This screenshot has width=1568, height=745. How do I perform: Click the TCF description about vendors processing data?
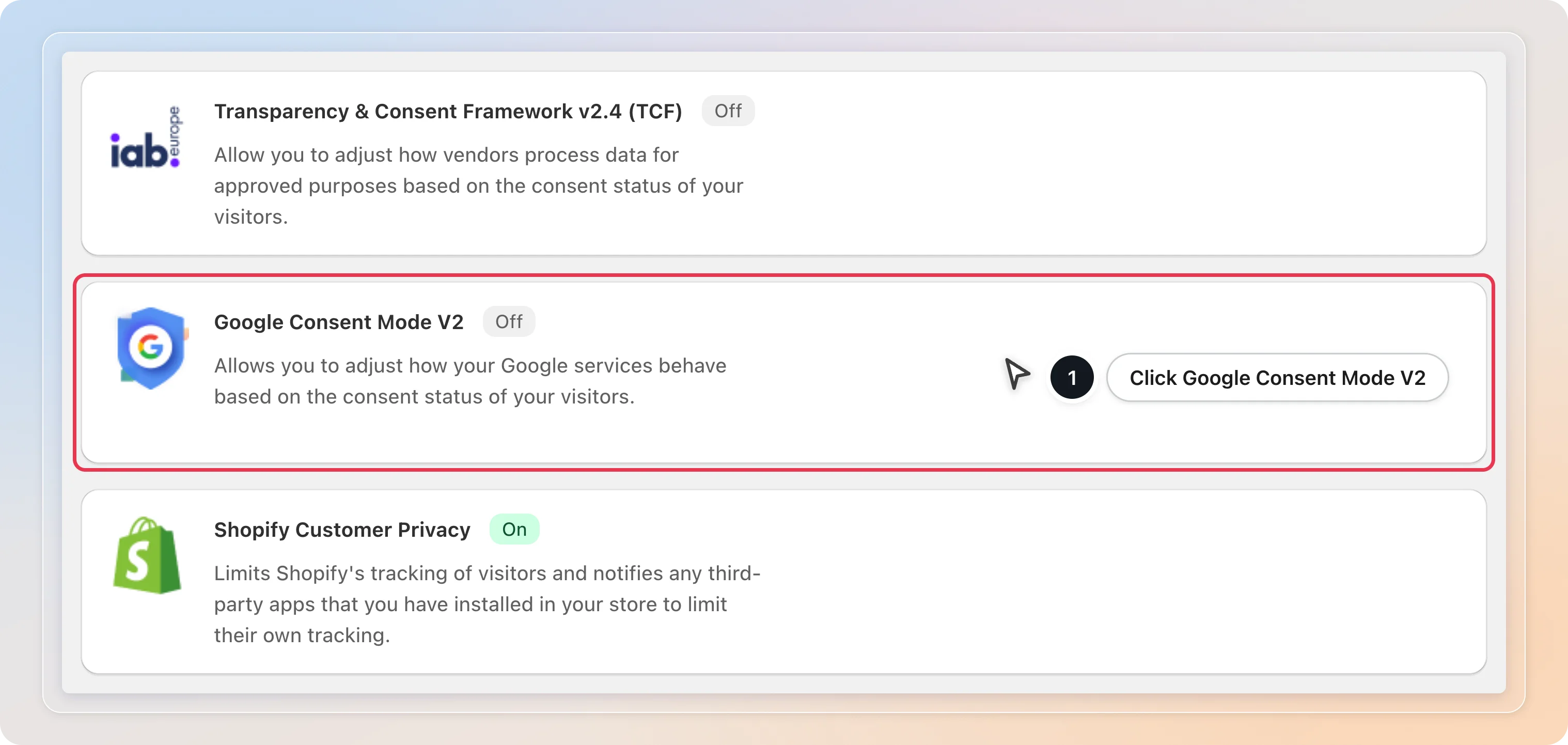point(478,185)
